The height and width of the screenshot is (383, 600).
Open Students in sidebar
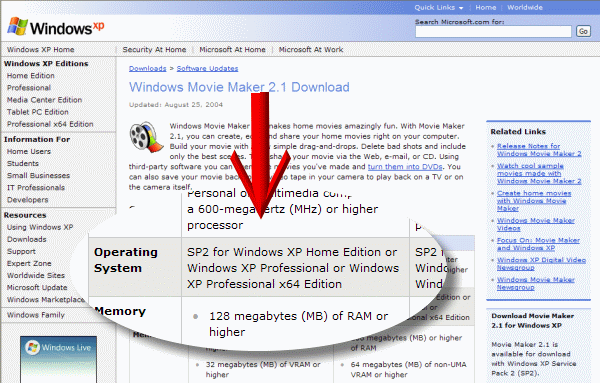[23, 163]
